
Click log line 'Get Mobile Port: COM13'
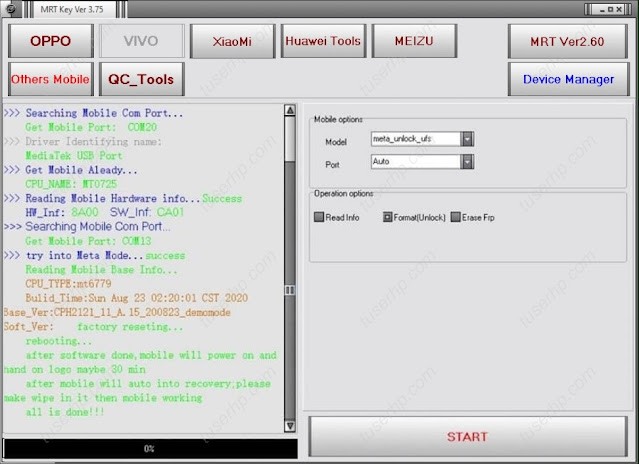[x=88, y=241]
